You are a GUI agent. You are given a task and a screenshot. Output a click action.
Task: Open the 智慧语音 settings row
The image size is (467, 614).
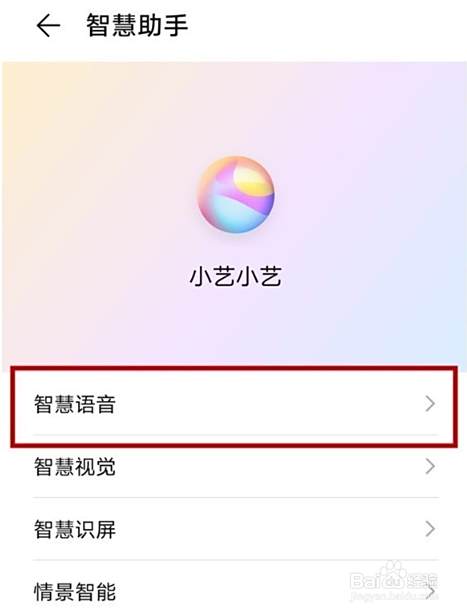click(235, 404)
